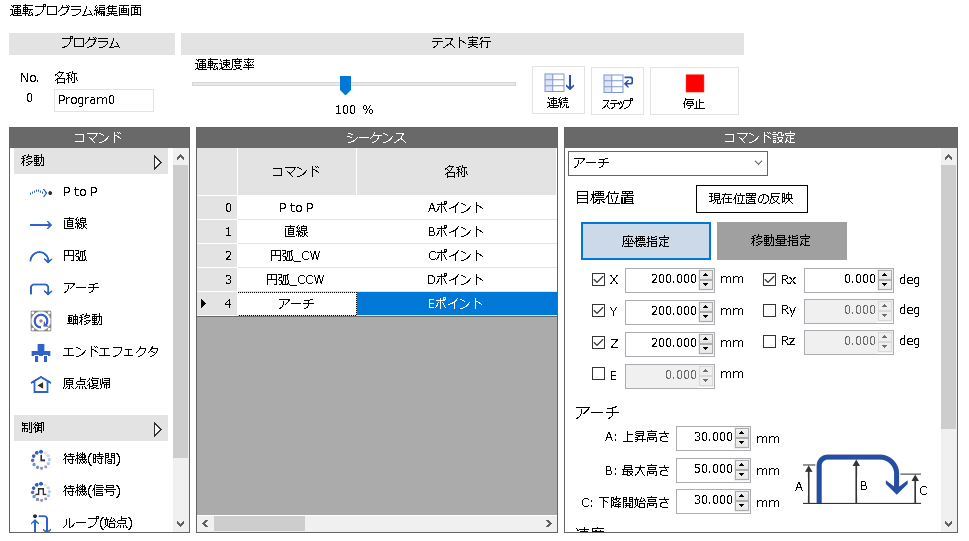Switch to 移動量指定 mode tab
Screen dimensions: 969x541
pyautogui.click(x=781, y=241)
